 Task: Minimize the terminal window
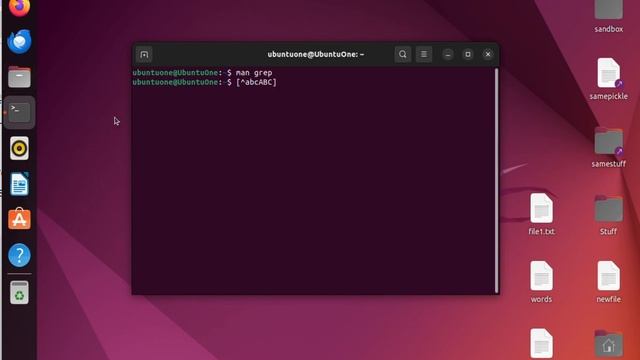448,54
